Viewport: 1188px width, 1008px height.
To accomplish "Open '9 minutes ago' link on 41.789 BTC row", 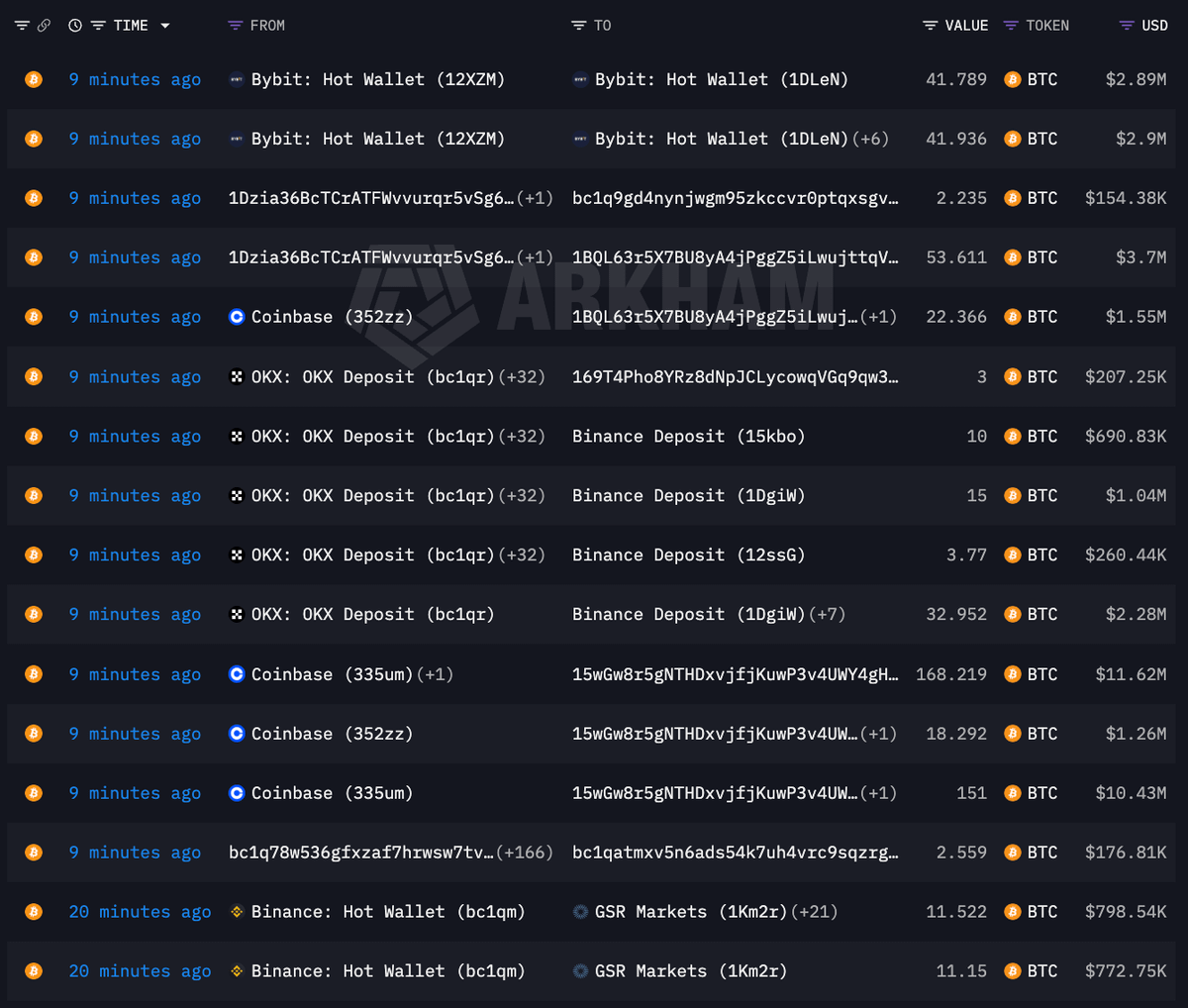I will point(135,79).
